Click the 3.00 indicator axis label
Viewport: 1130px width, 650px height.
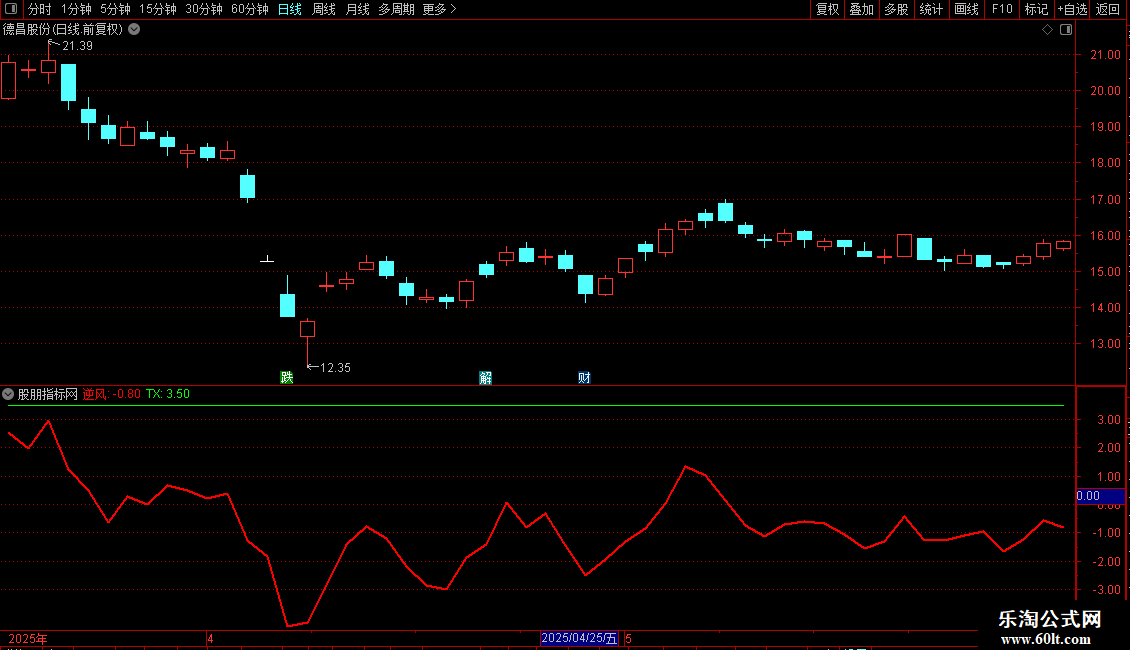coord(1108,420)
